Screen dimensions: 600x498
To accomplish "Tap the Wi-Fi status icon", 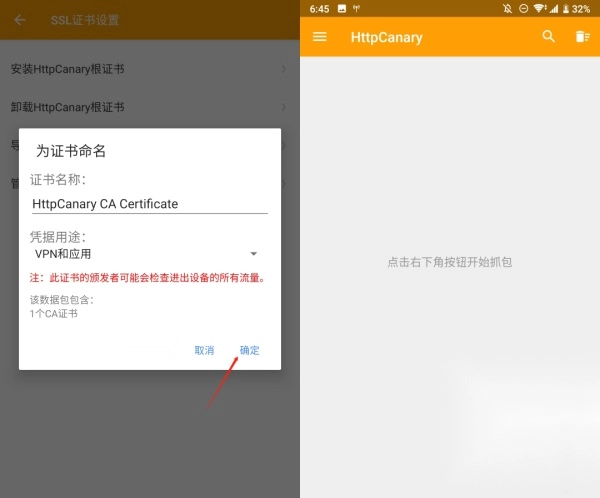I will click(x=539, y=9).
